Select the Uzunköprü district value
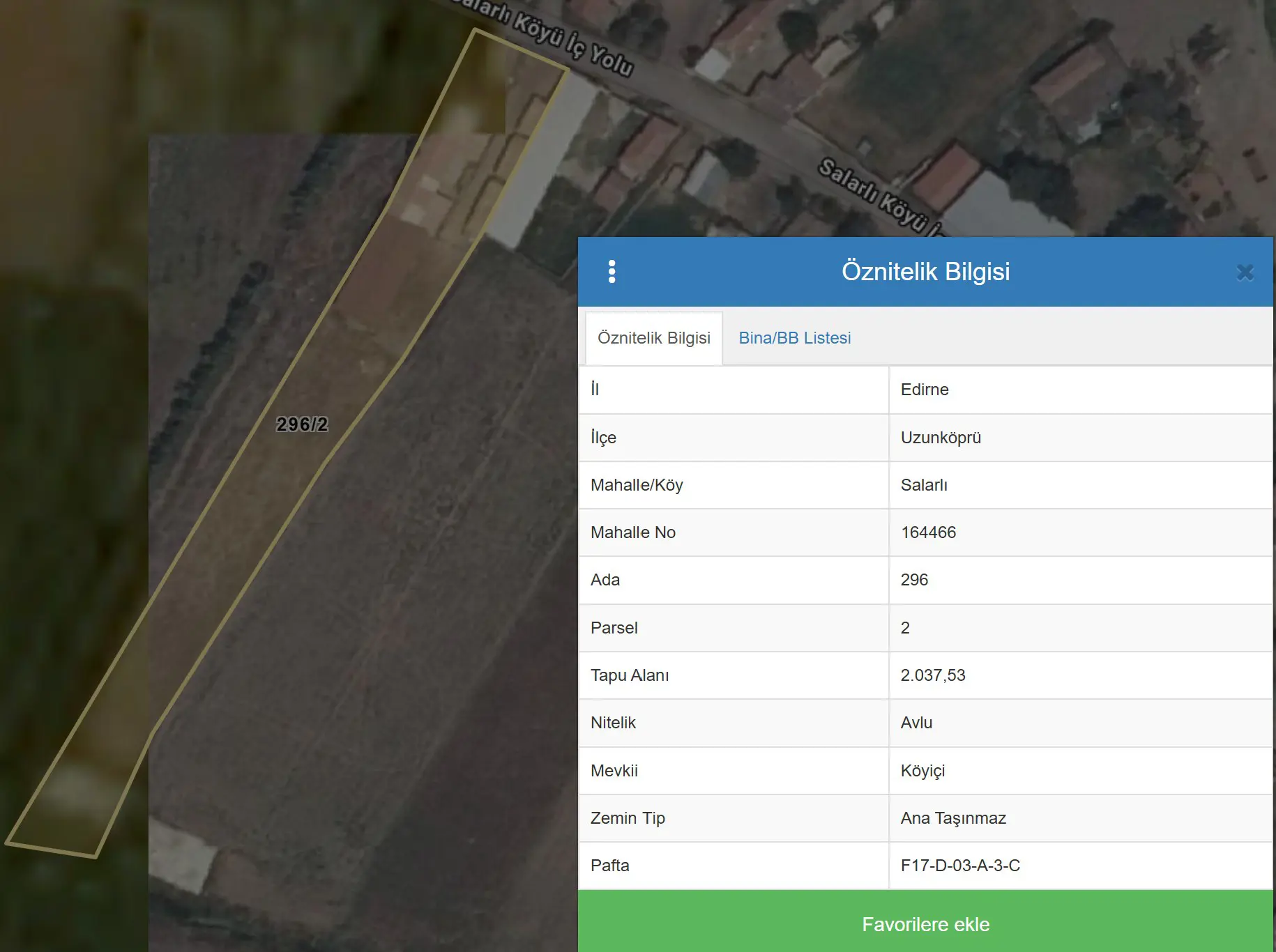 coord(941,438)
